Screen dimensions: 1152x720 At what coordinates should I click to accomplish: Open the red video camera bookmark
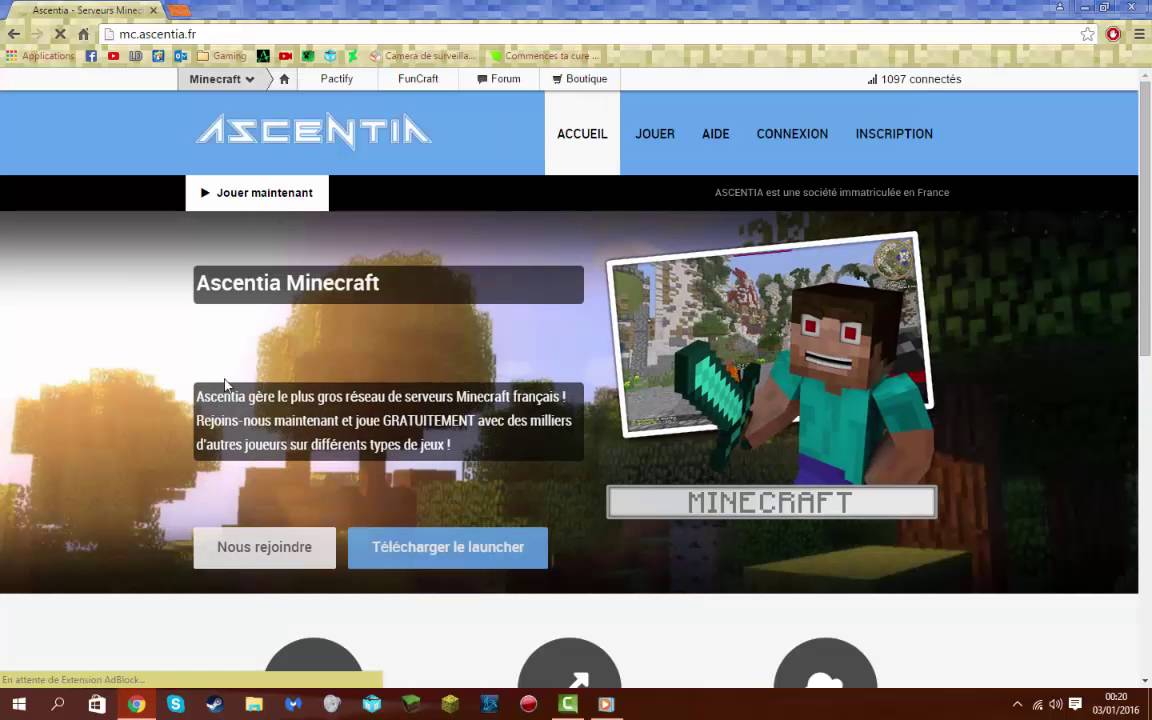click(285, 56)
